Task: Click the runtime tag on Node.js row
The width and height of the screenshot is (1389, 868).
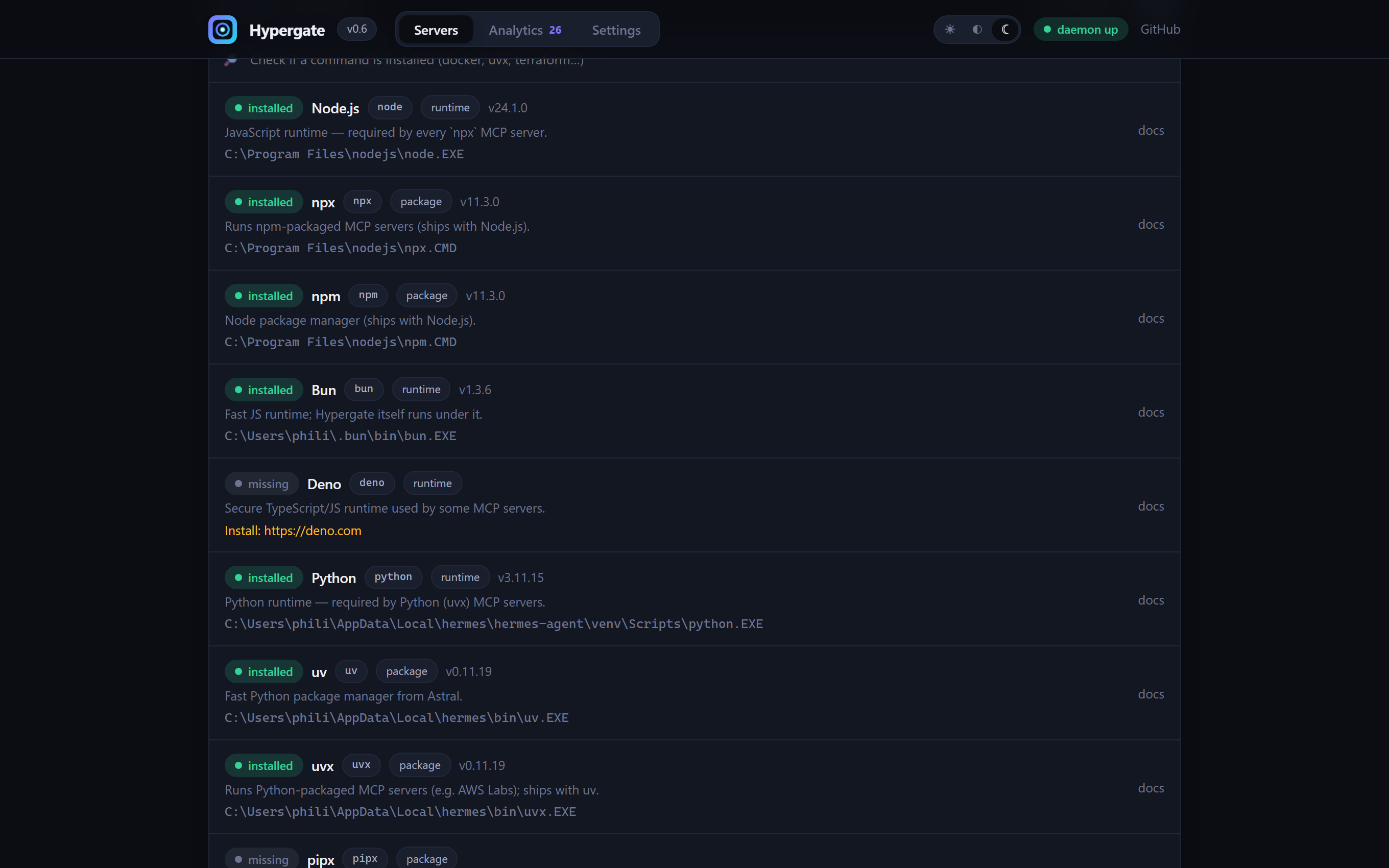Action: tap(450, 107)
